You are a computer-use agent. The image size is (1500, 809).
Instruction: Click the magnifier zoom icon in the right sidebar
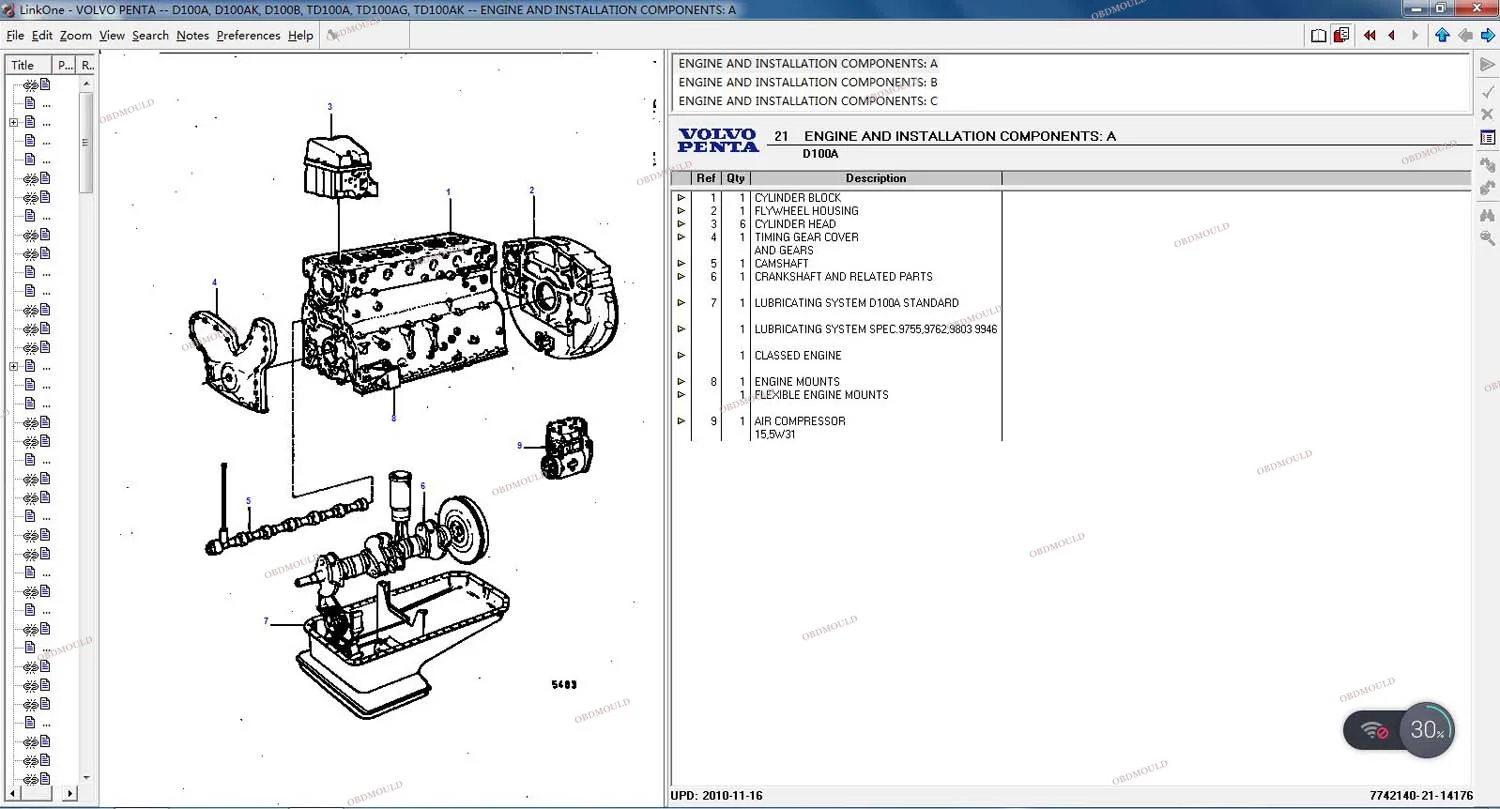point(1488,238)
